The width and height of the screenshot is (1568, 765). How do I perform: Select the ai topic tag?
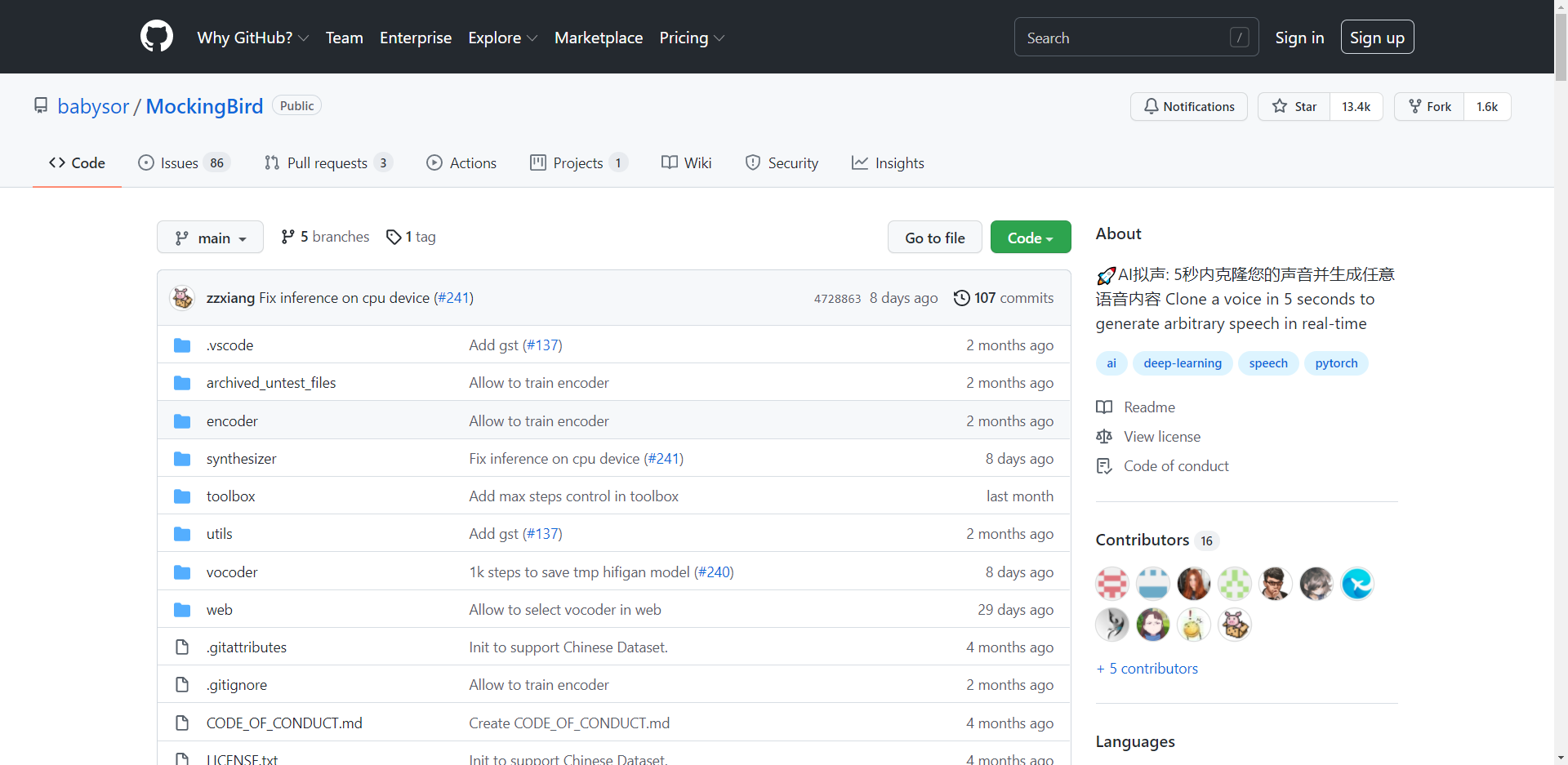coord(1111,363)
